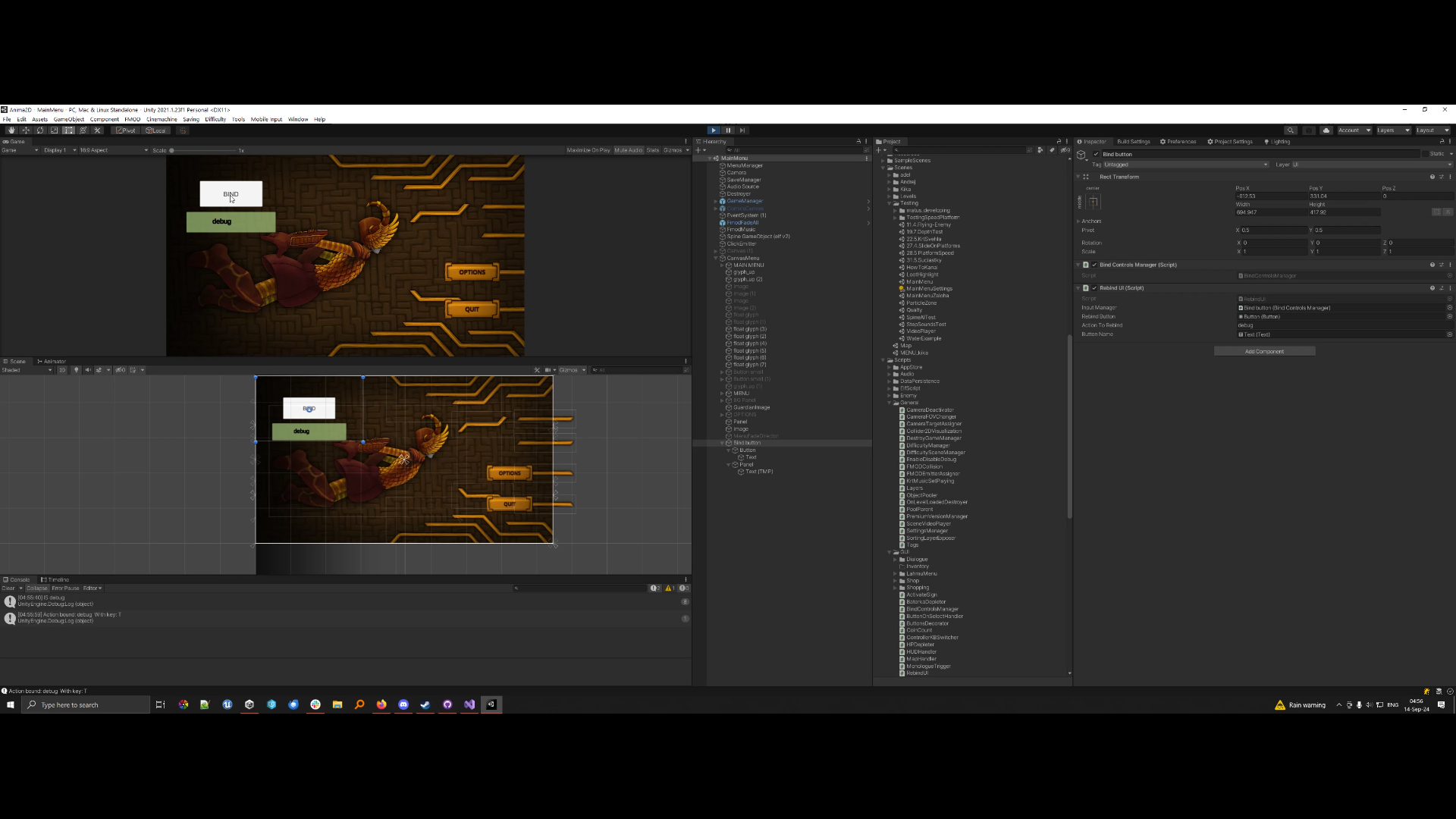Expand the Anchors section
Screen dimensions: 1456x819
pyautogui.click(x=1078, y=221)
